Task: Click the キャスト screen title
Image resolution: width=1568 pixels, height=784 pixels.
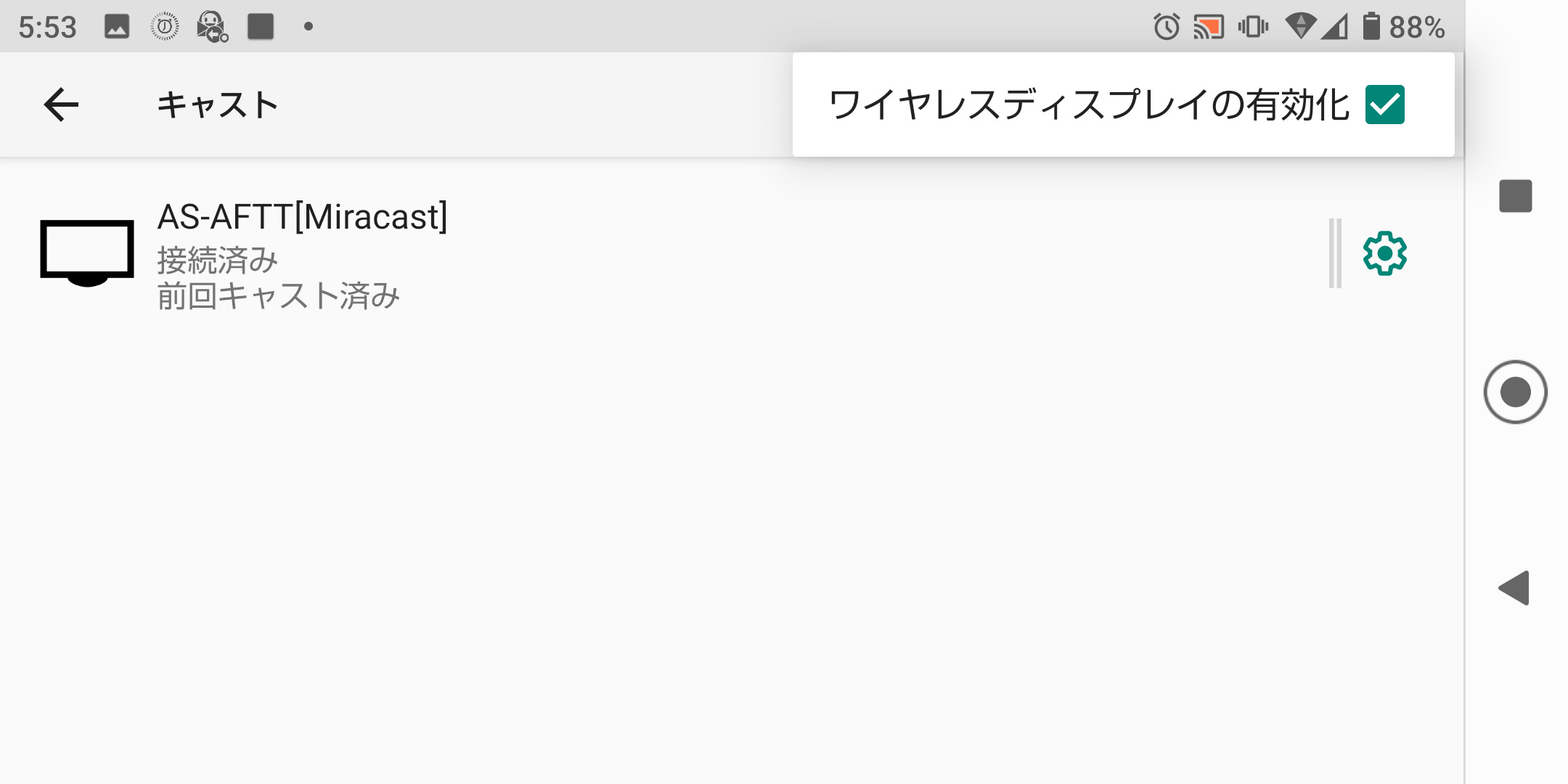Action: pyautogui.click(x=218, y=105)
